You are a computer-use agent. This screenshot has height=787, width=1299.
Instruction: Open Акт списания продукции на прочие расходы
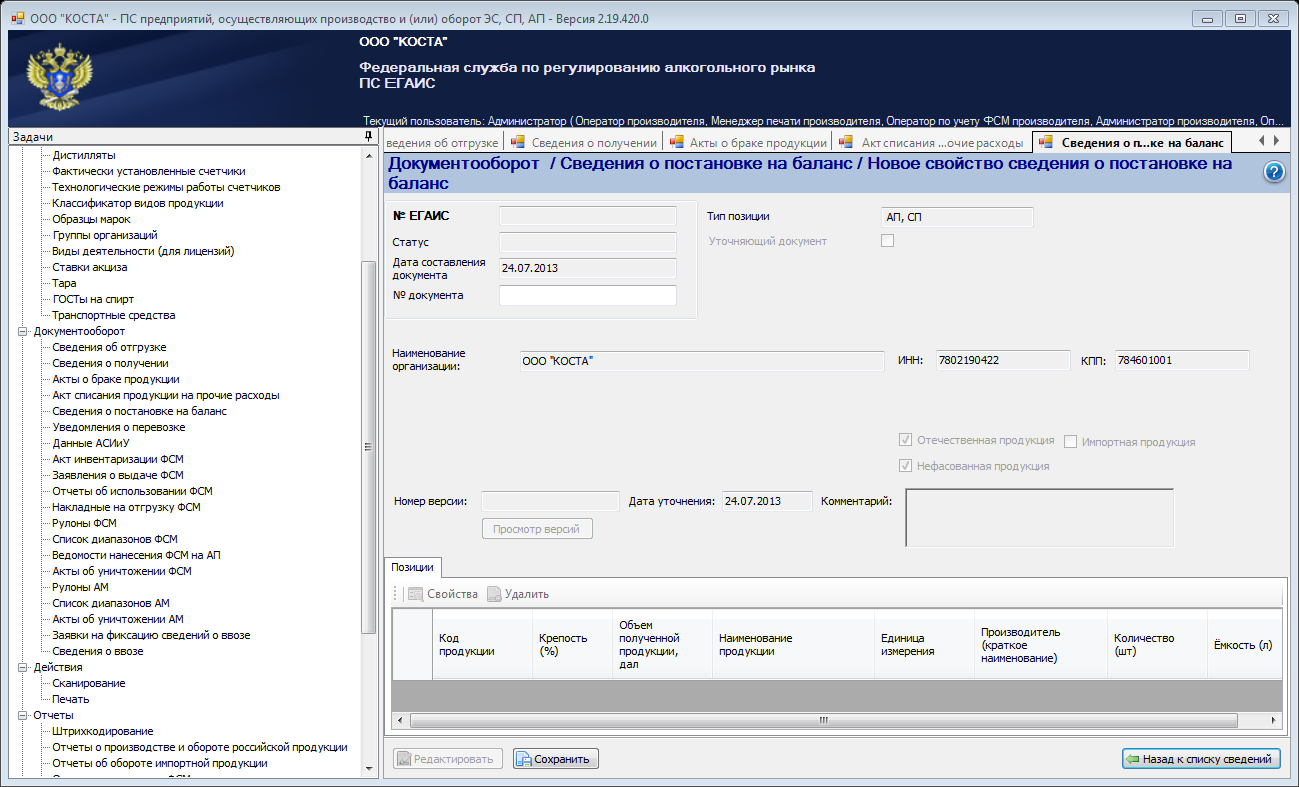coord(166,395)
